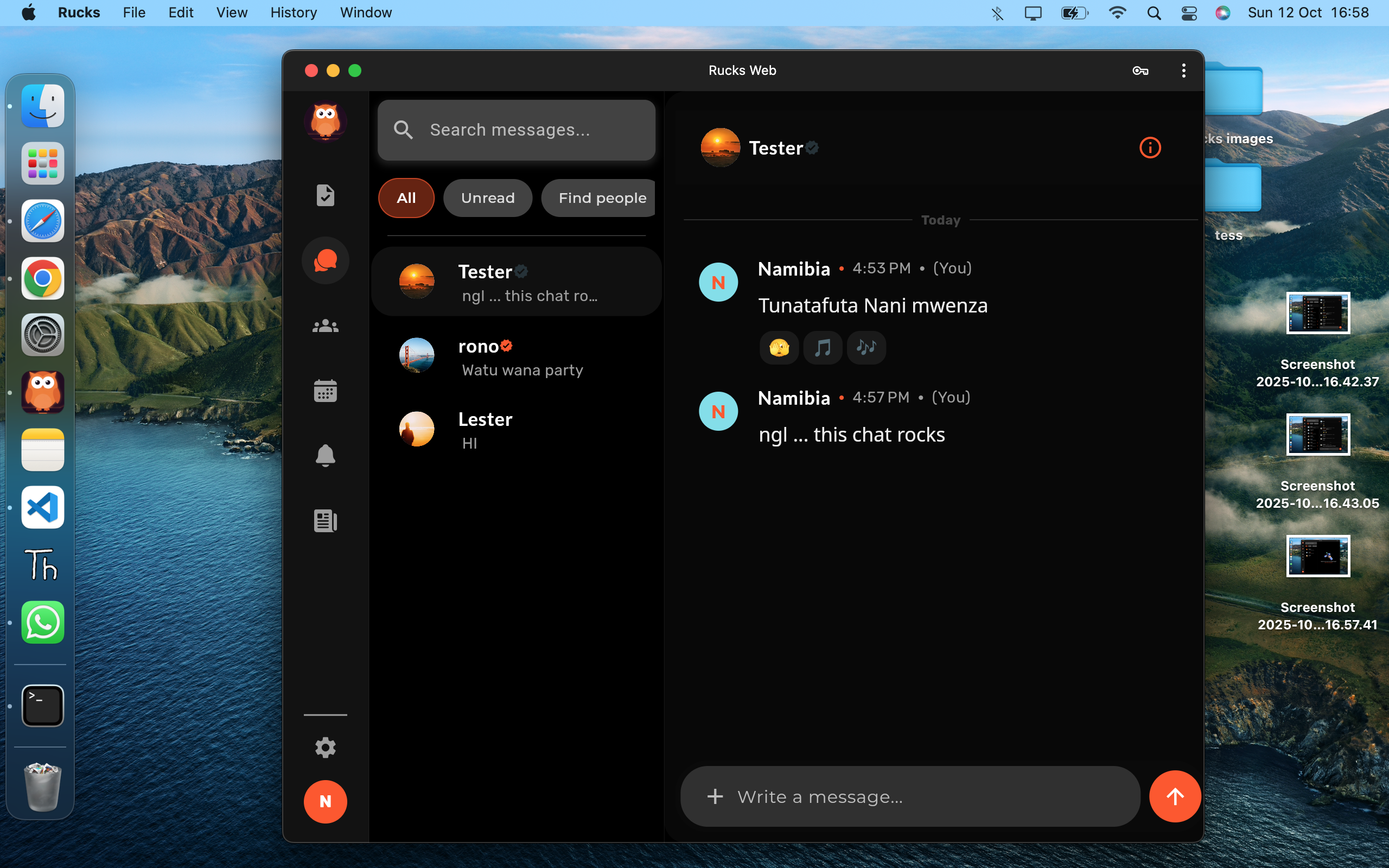Open macOS Control Center in menu bar
The width and height of the screenshot is (1389, 868).
pyautogui.click(x=1189, y=12)
